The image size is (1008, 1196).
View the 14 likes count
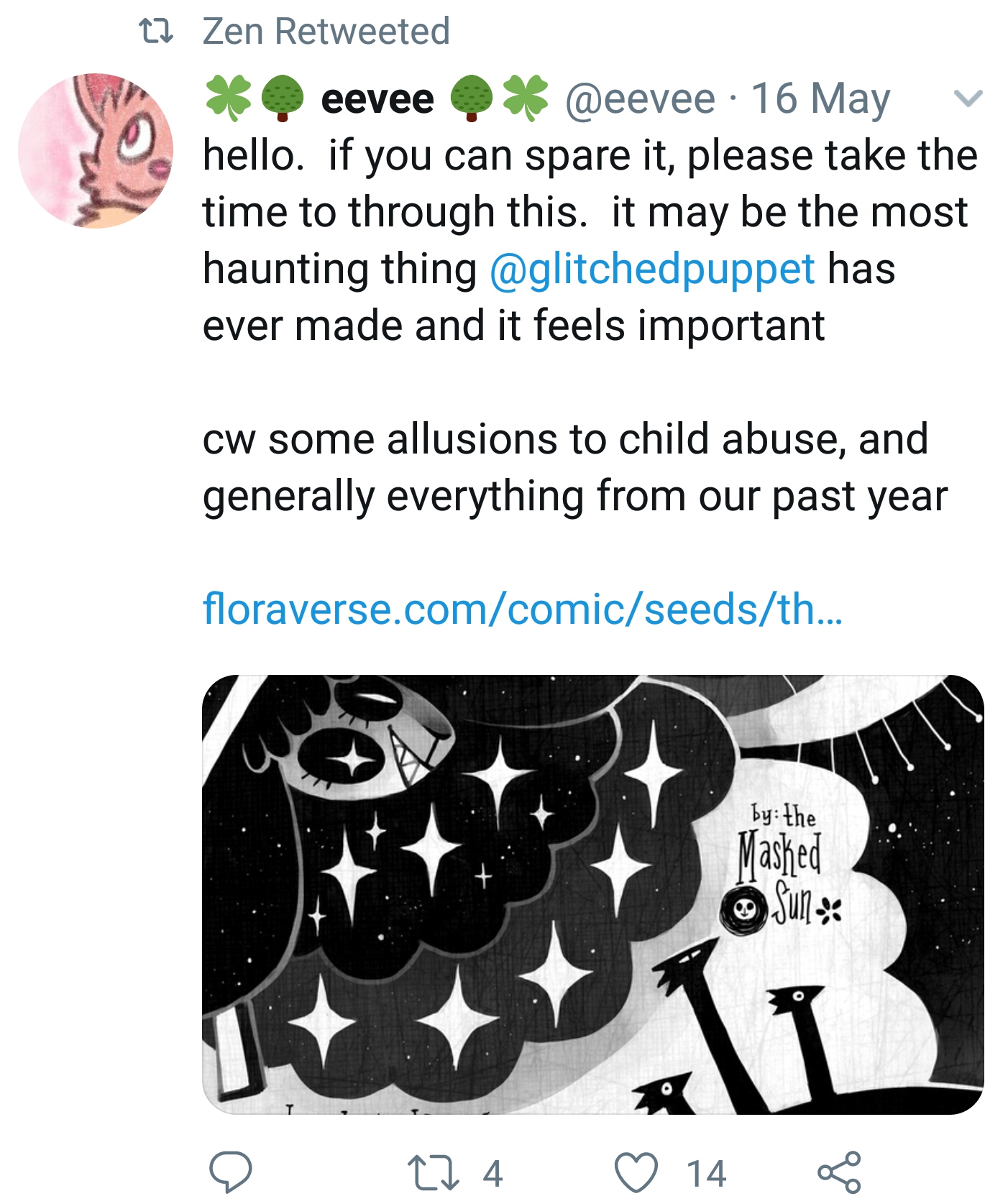[x=707, y=1173]
